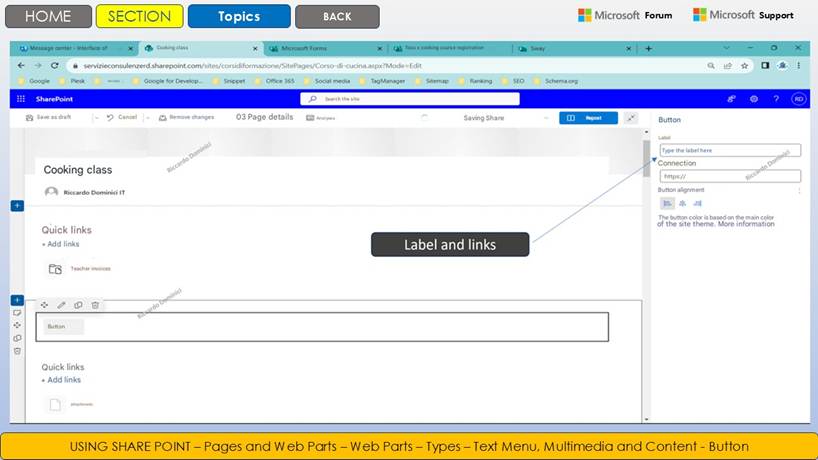Select center button alignment
This screenshot has height=460, width=818.
(x=682, y=203)
